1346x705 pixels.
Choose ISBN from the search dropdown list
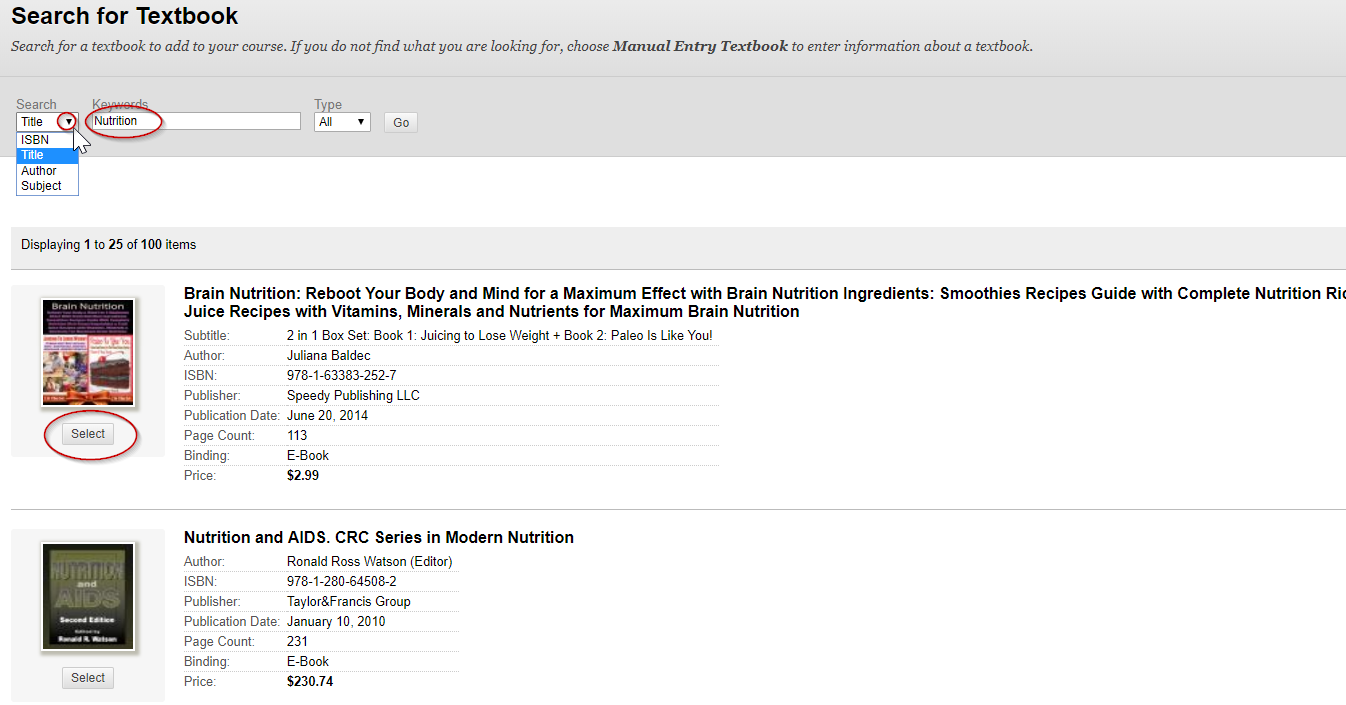pos(36,140)
